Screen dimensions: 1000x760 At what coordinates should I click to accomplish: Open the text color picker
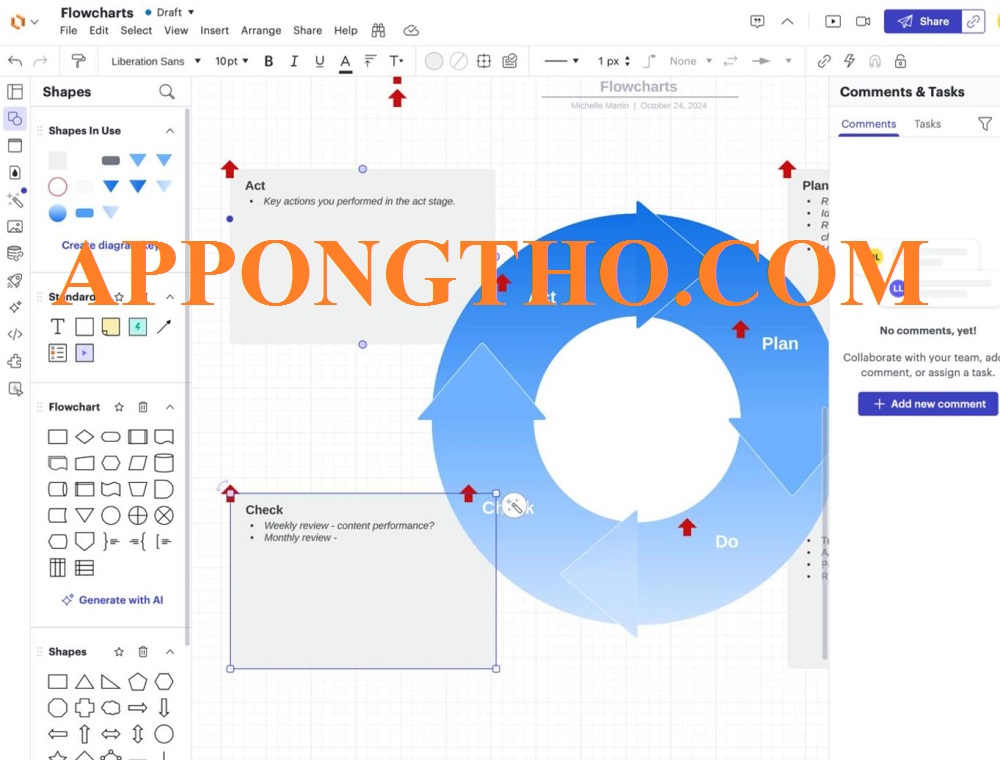click(345, 62)
